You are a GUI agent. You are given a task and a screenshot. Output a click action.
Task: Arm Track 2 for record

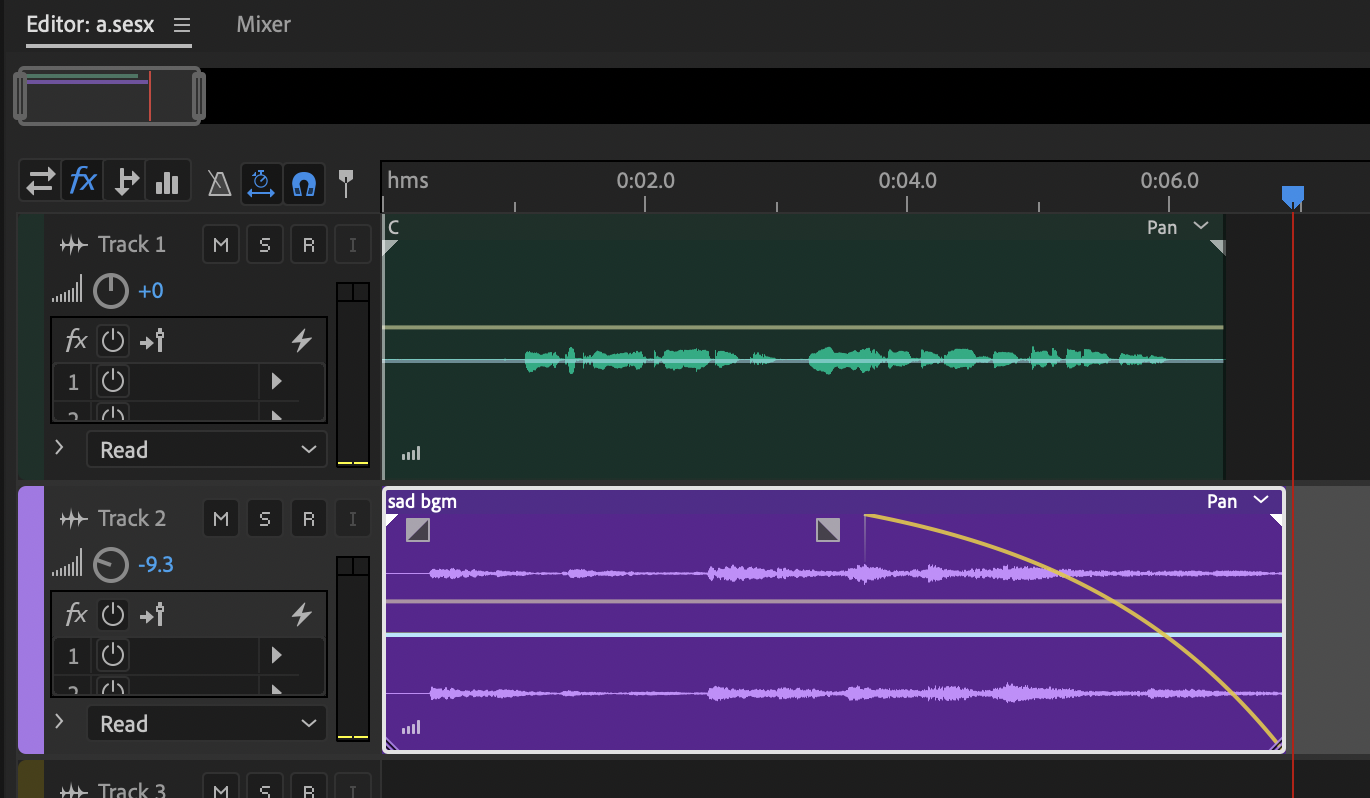click(x=309, y=519)
